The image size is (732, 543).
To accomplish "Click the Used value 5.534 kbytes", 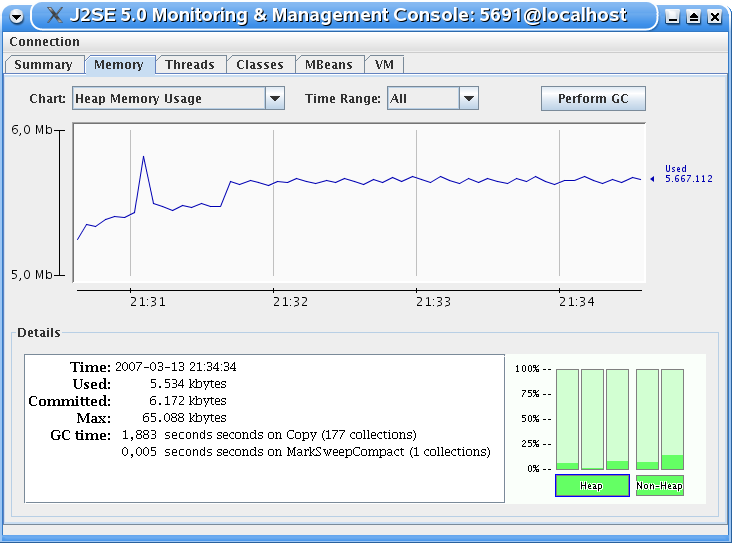I will coord(188,384).
